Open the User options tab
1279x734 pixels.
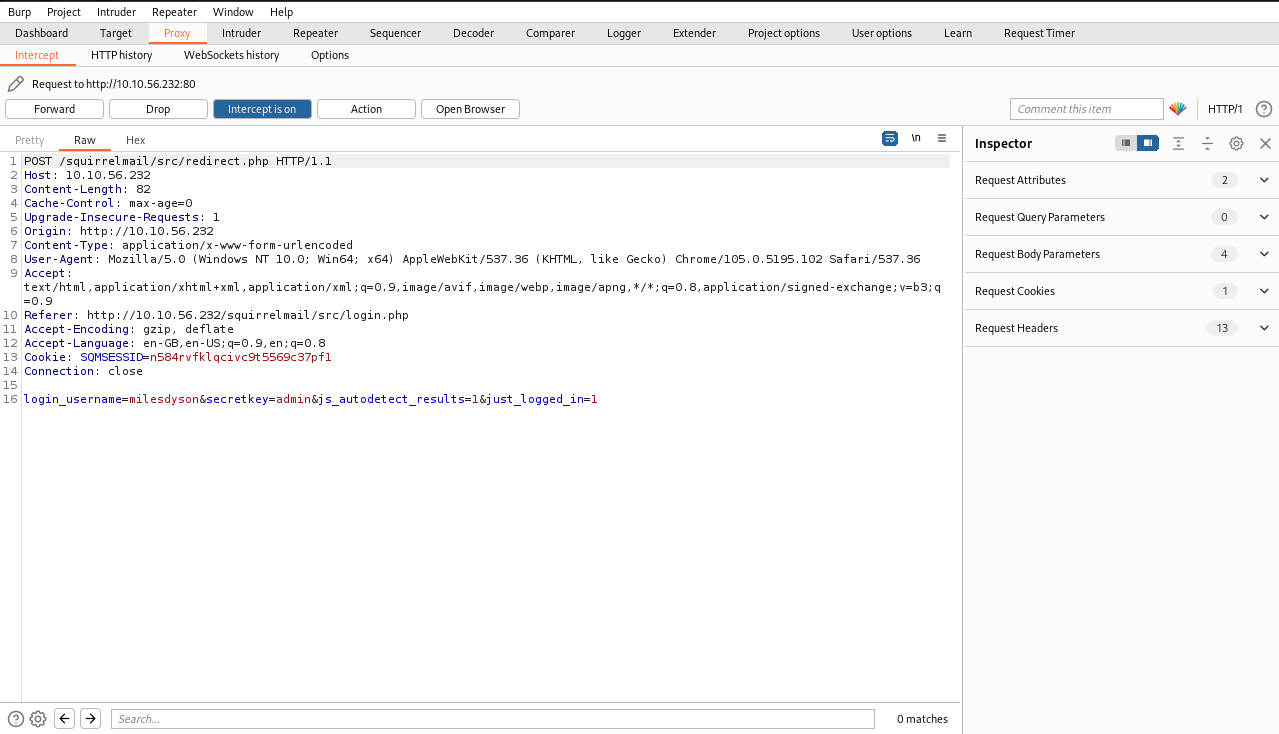(882, 33)
